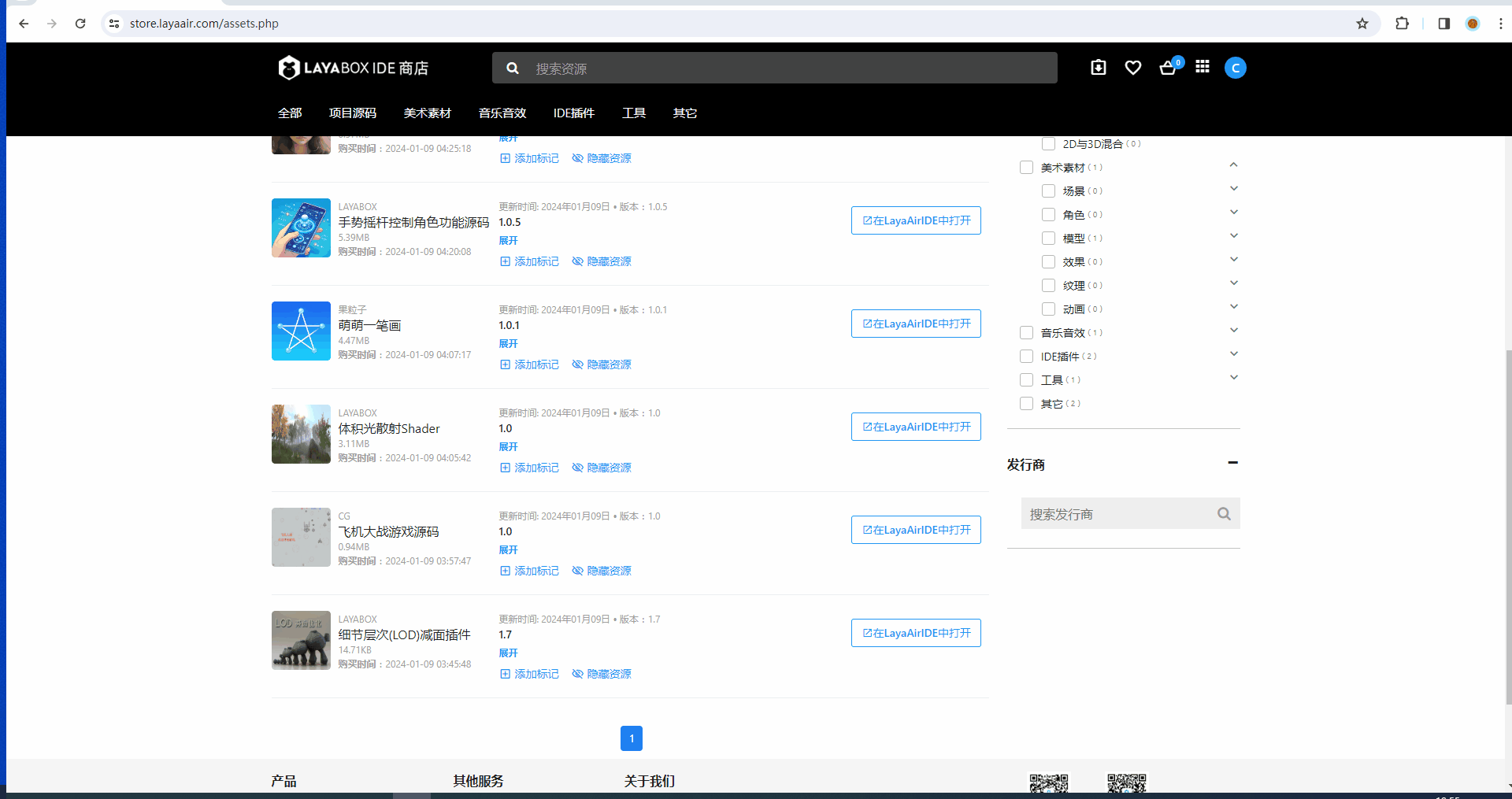Click the page scrollbar thumb
Viewport: 1512px width, 799px height.
coord(1508,527)
